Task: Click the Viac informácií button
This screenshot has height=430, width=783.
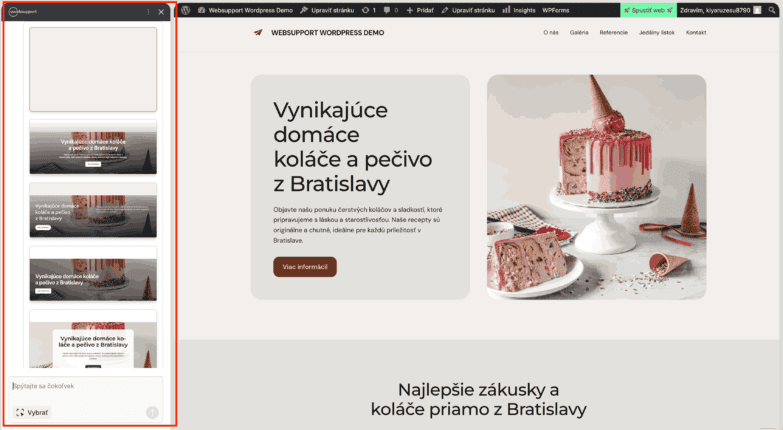Action: point(305,267)
